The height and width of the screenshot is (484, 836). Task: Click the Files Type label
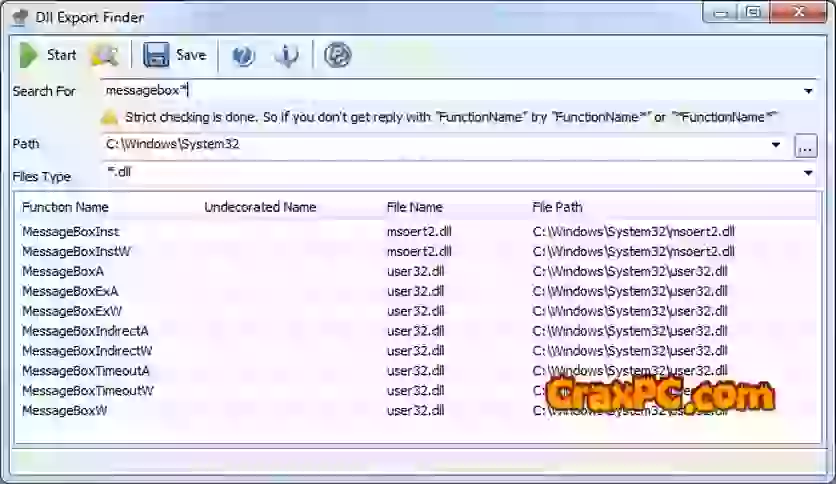[x=42, y=176]
